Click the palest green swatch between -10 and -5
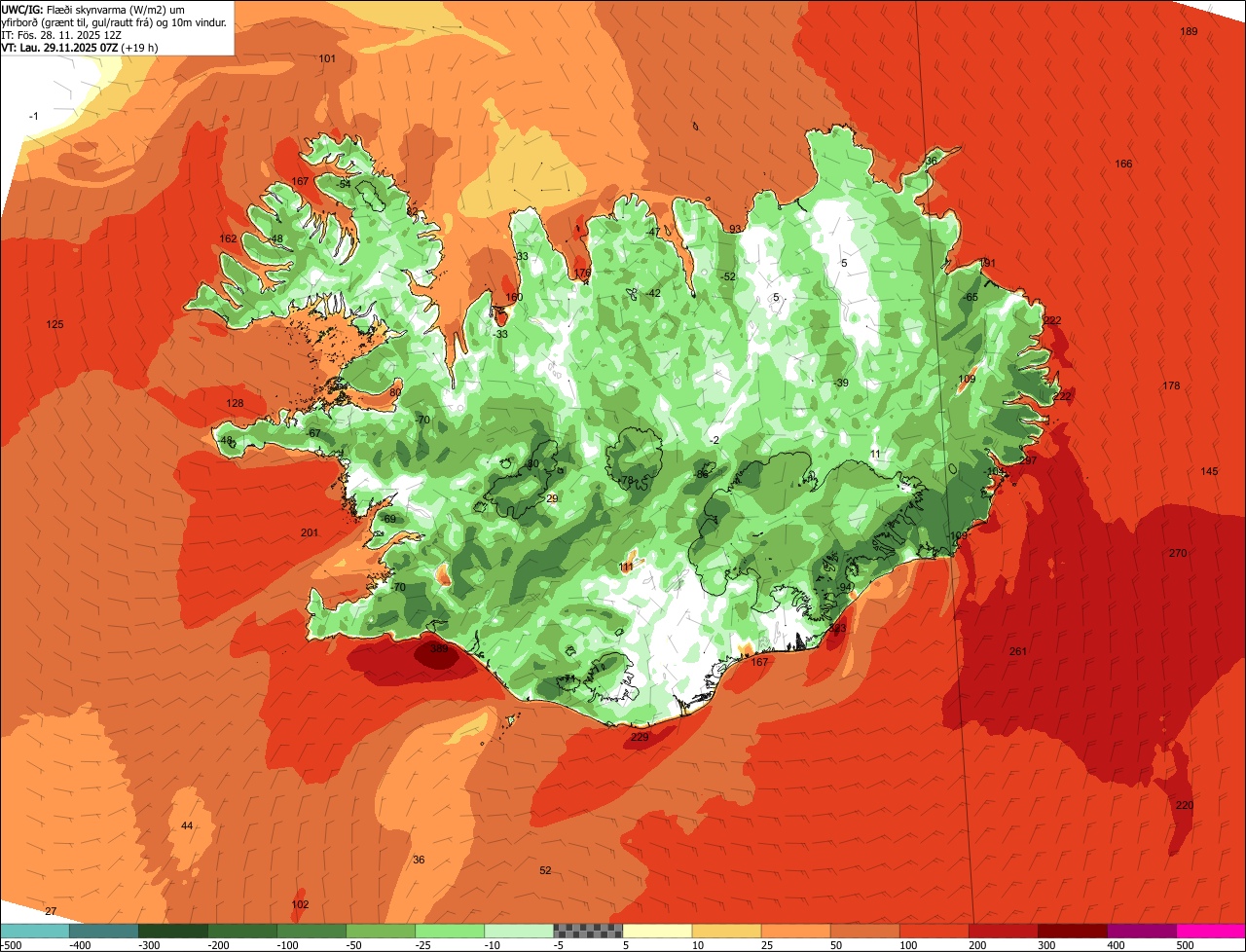 (520, 931)
